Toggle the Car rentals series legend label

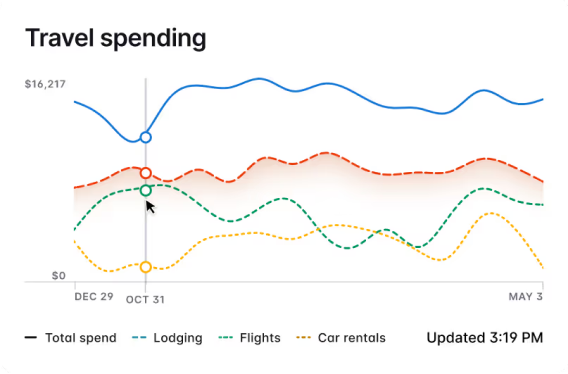(x=352, y=338)
